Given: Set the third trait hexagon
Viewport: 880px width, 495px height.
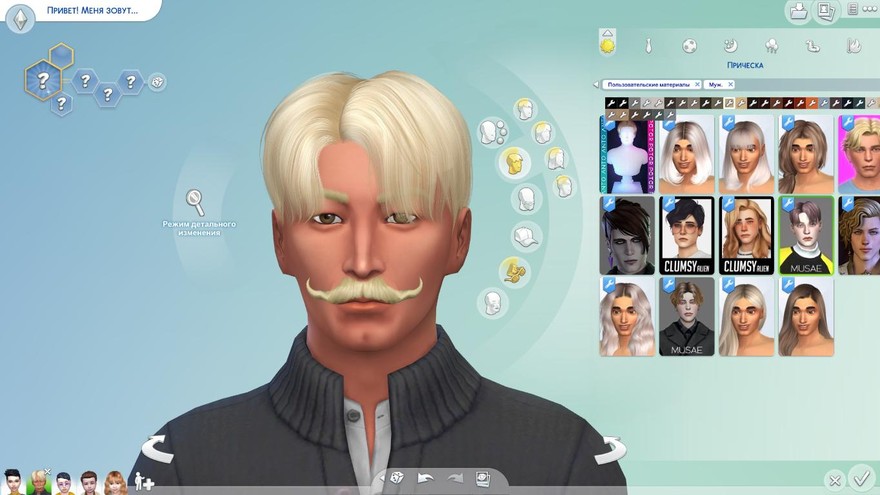Looking at the screenshot, I should 130,82.
